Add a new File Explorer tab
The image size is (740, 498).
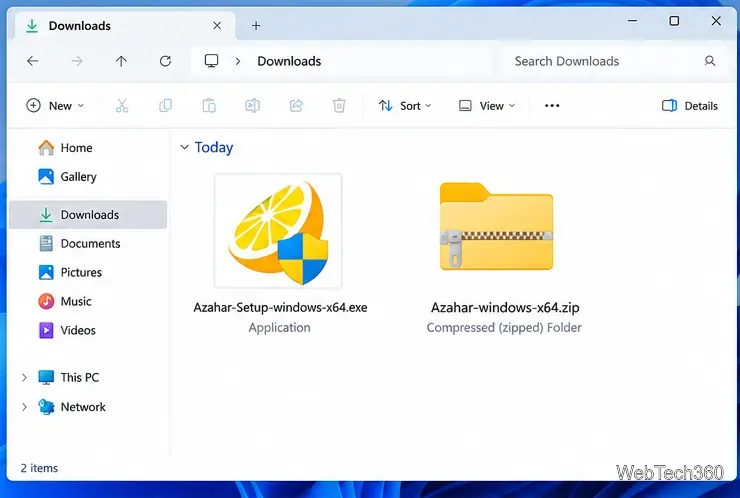pos(256,25)
